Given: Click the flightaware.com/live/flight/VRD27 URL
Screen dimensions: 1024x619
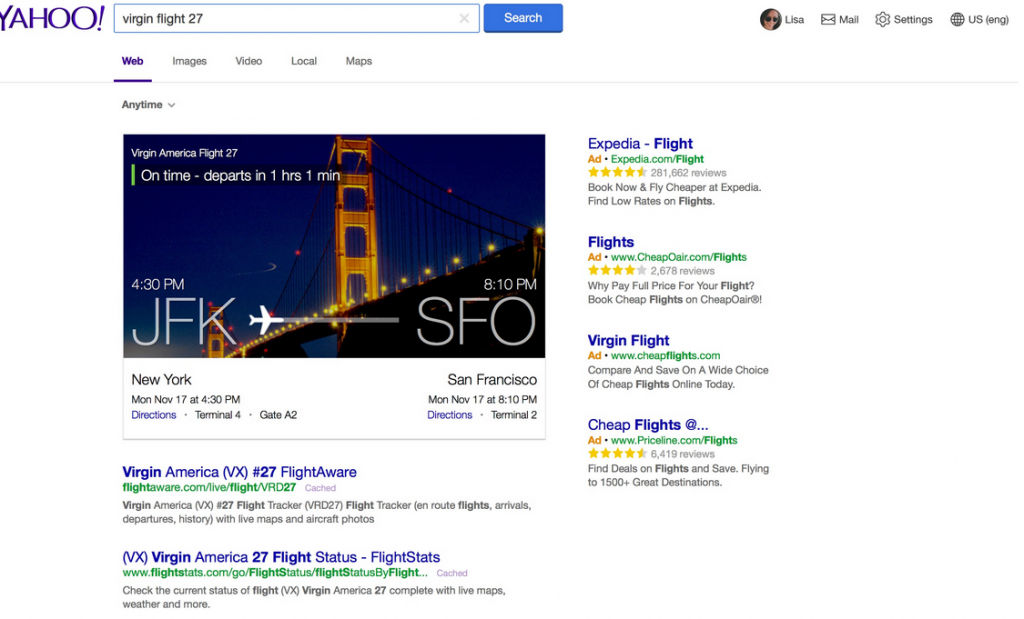Looking at the screenshot, I should coord(209,487).
